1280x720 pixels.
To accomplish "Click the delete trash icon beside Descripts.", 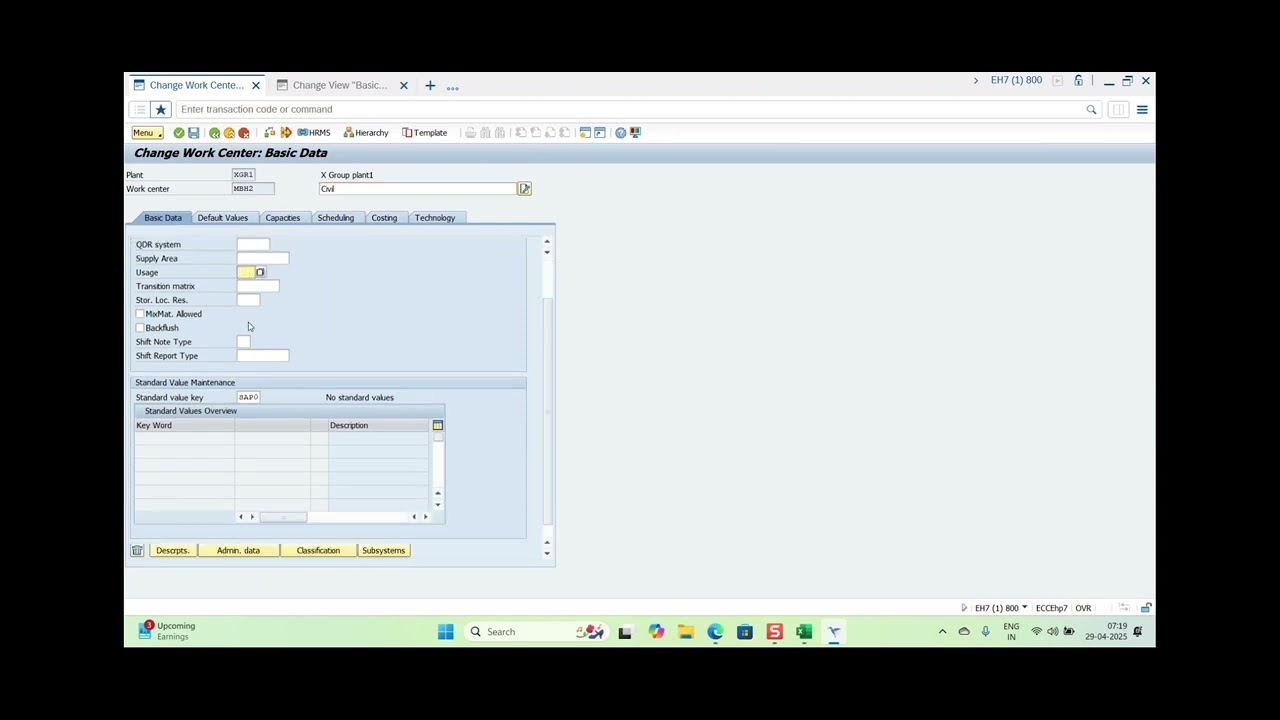I will tap(137, 551).
